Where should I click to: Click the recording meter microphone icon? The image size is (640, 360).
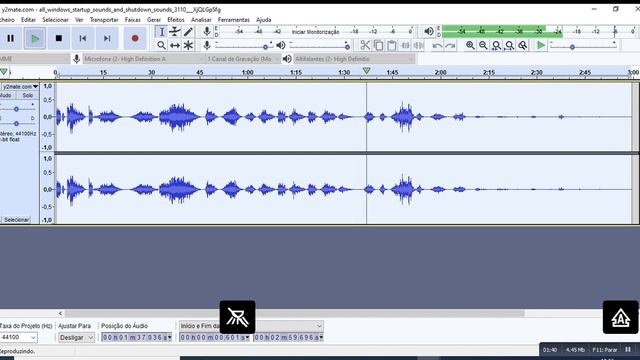207,31
